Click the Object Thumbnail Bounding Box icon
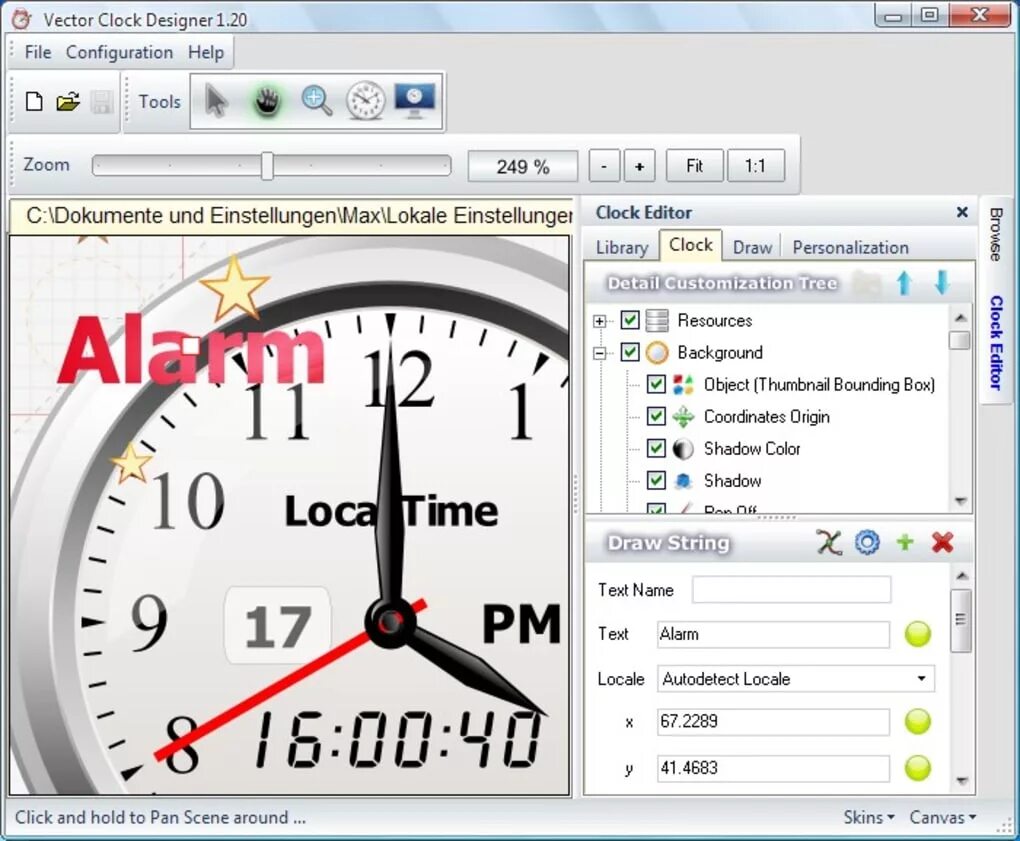 (x=683, y=384)
